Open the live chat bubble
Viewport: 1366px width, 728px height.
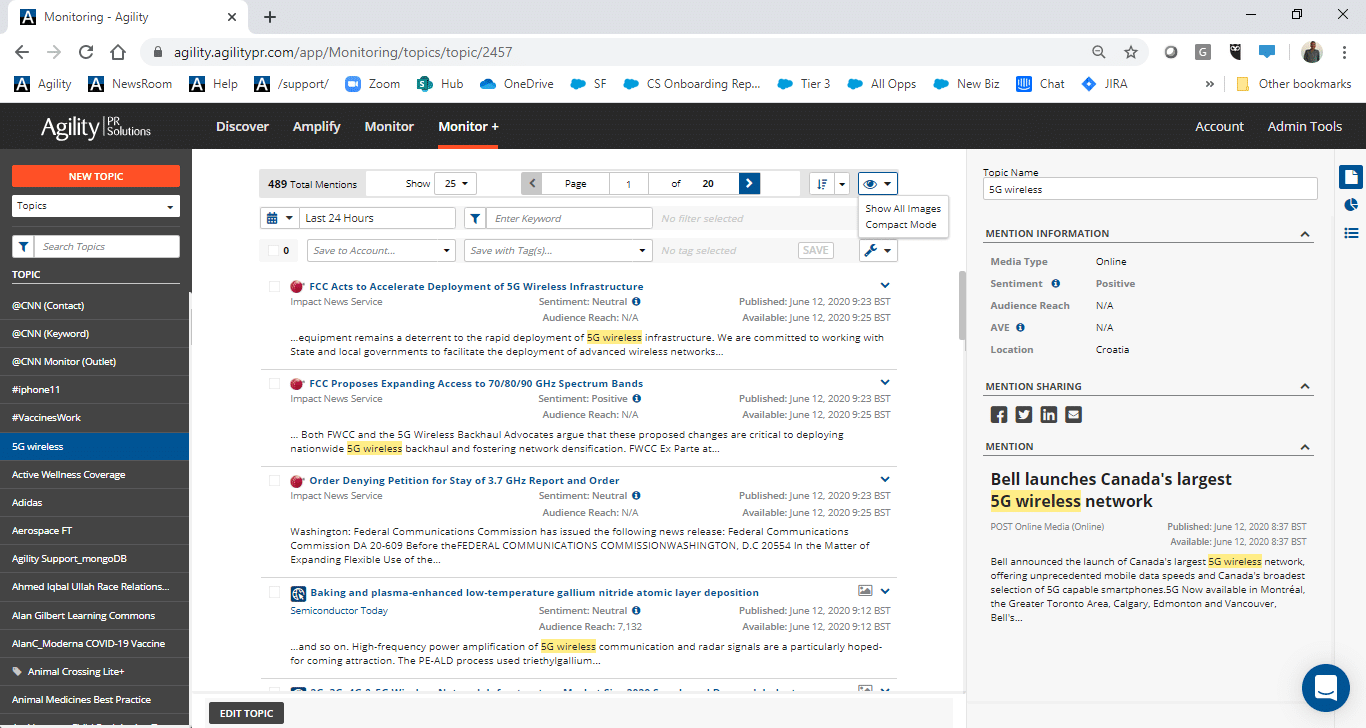tap(1326, 688)
